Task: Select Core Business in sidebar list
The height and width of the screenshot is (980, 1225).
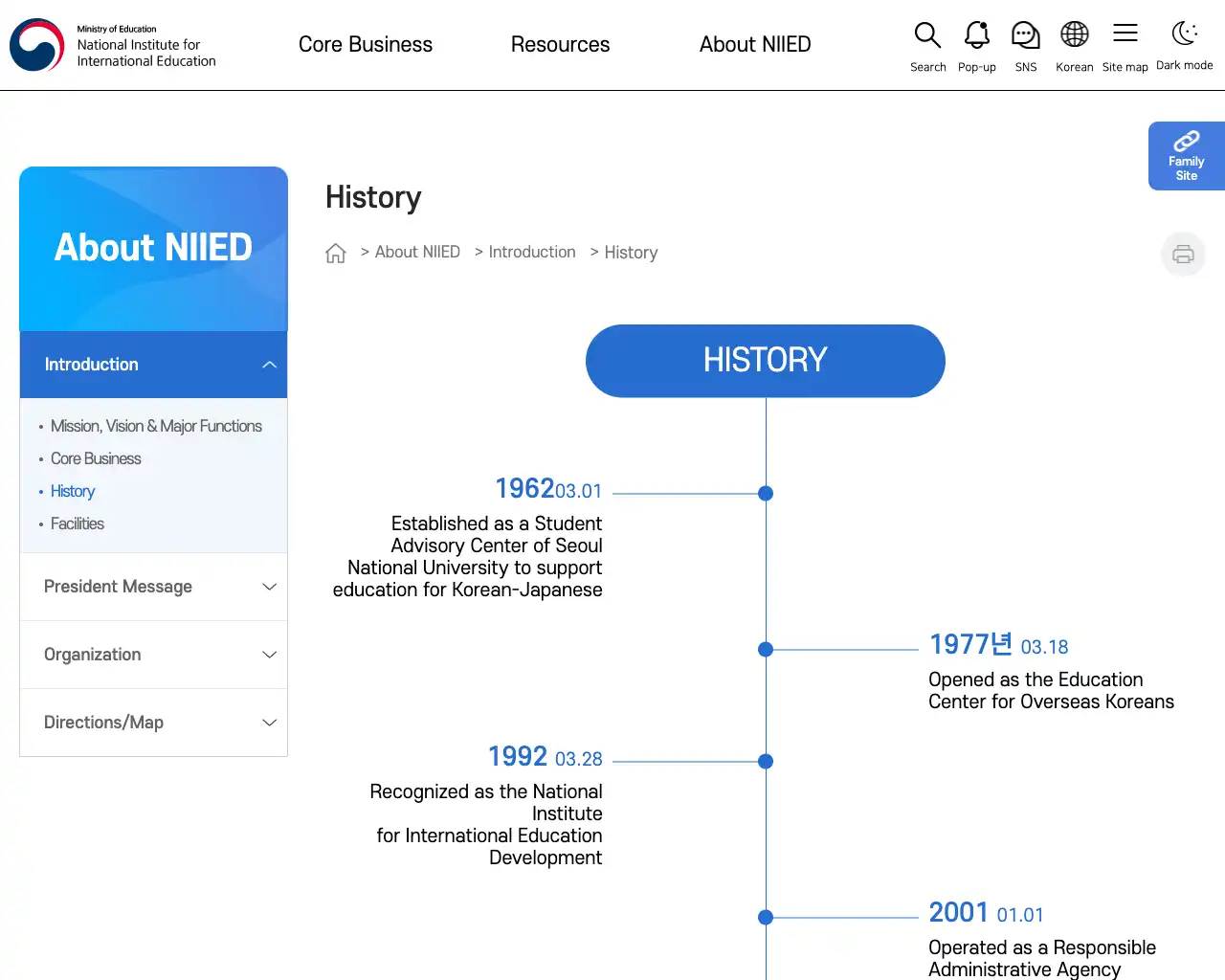Action: [96, 458]
